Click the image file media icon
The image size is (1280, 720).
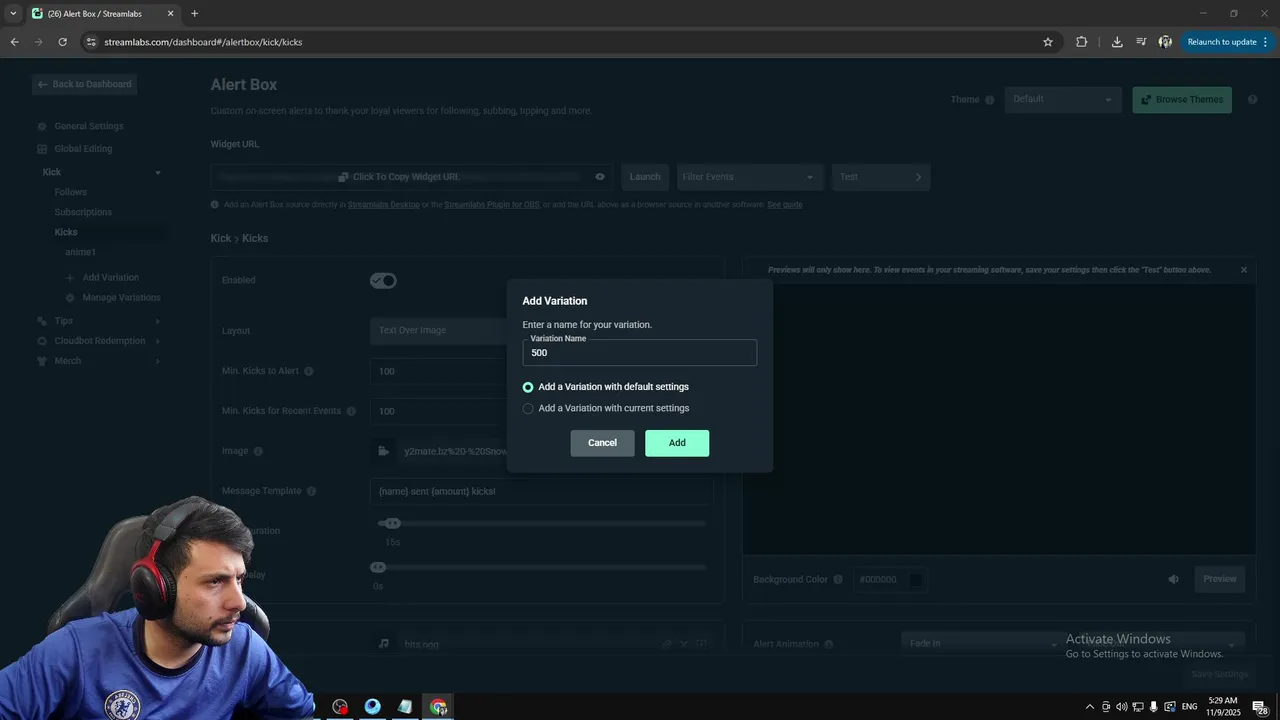(383, 451)
